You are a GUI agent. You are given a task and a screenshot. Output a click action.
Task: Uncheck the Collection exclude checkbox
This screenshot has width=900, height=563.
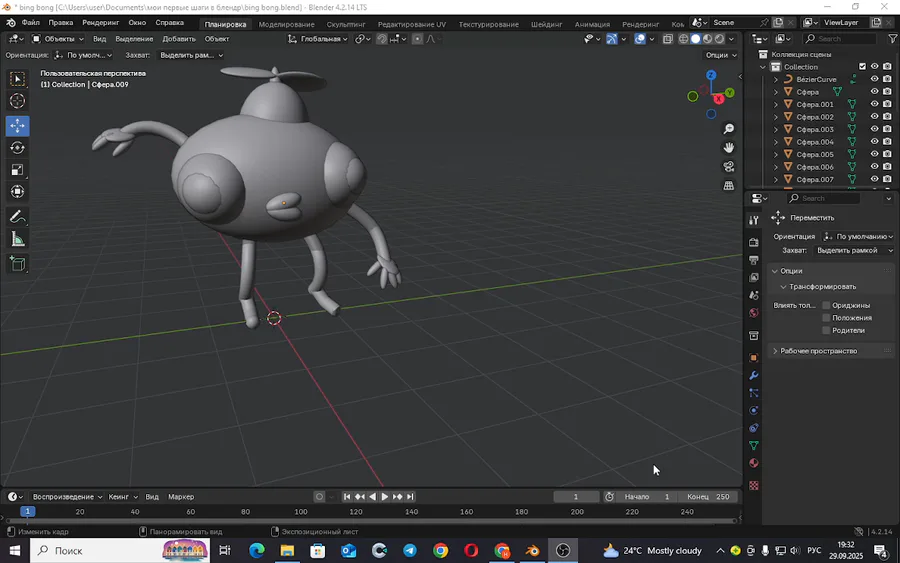[x=862, y=67]
